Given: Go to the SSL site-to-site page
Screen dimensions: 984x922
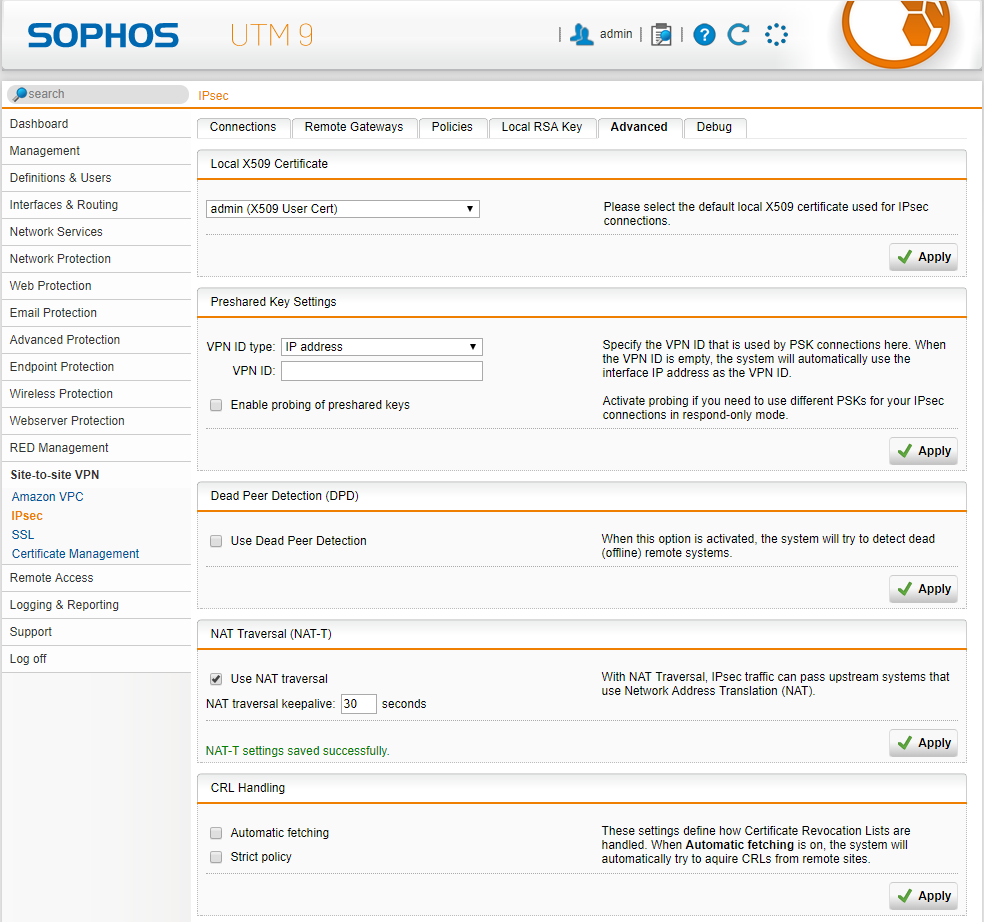Looking at the screenshot, I should pyautogui.click(x=23, y=535).
